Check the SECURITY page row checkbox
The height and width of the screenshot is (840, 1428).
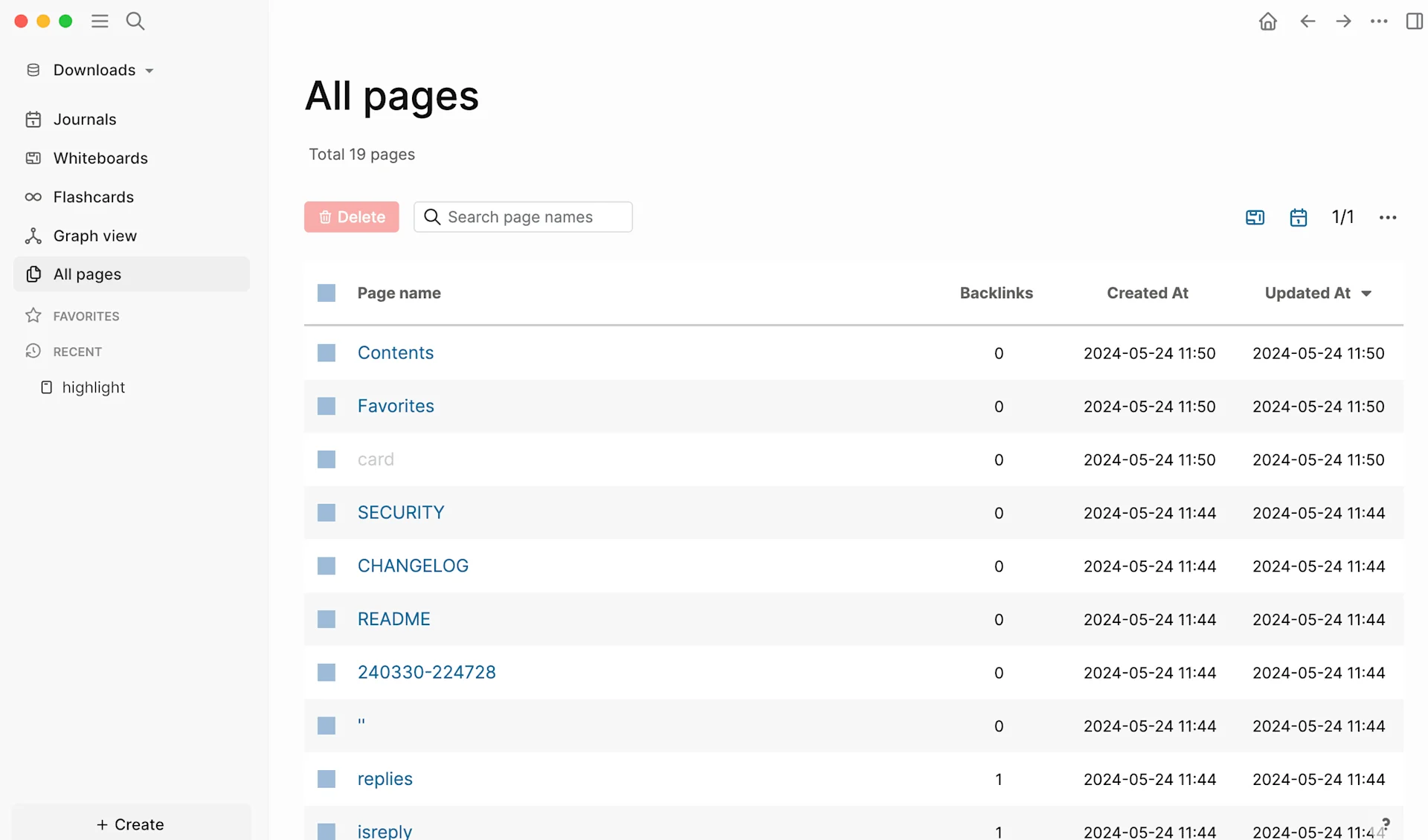click(x=327, y=512)
